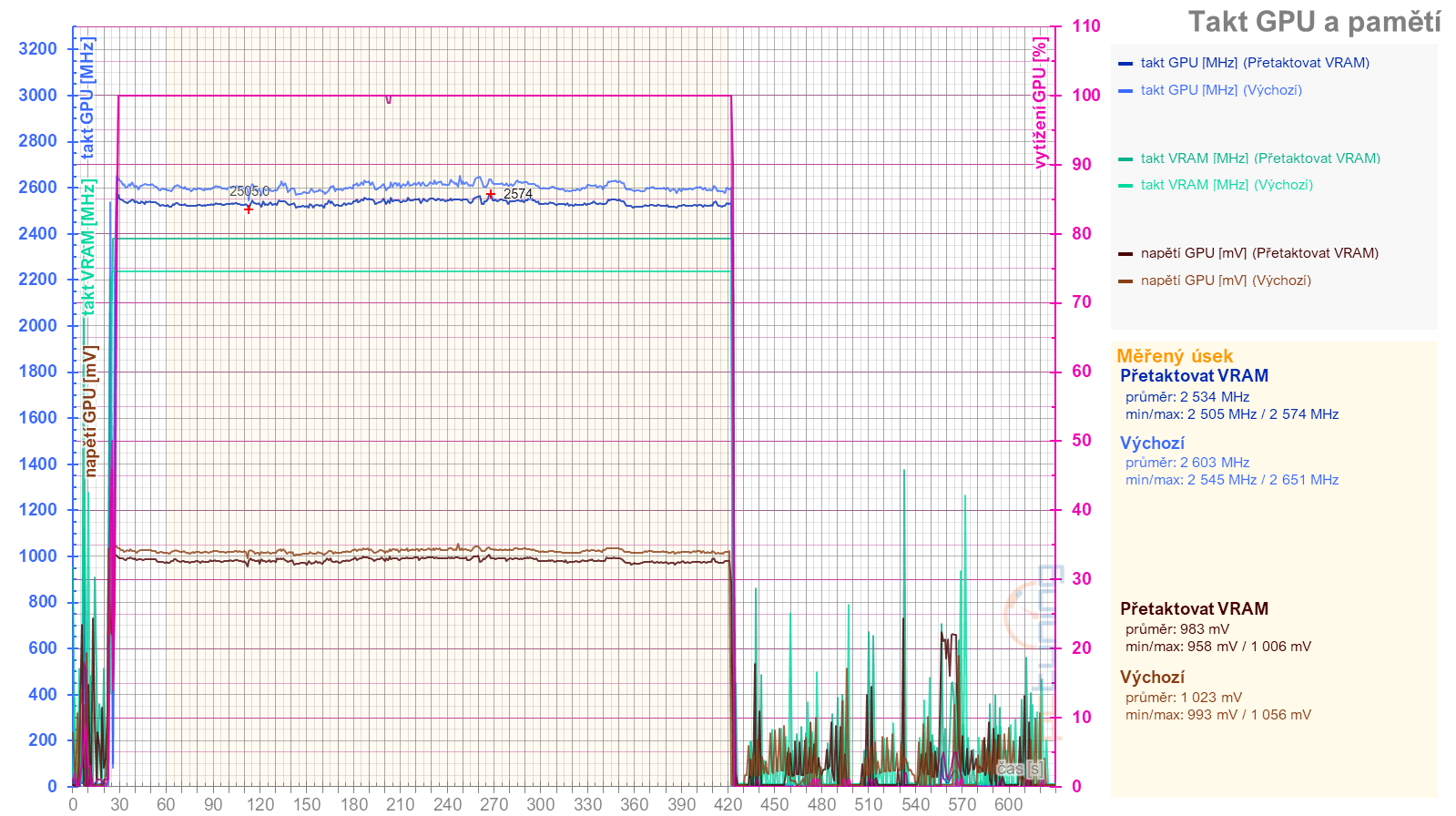The height and width of the screenshot is (816, 1456).
Task: Select legend entry 'takt VRAM [MHz] (Výchozí)'
Action: tap(1227, 185)
